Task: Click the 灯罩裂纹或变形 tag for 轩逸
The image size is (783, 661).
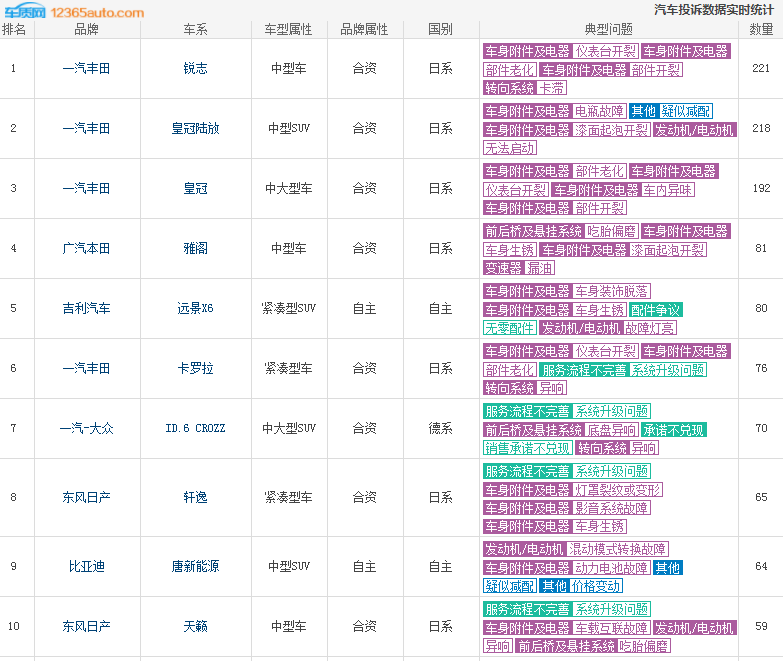Action: click(617, 490)
